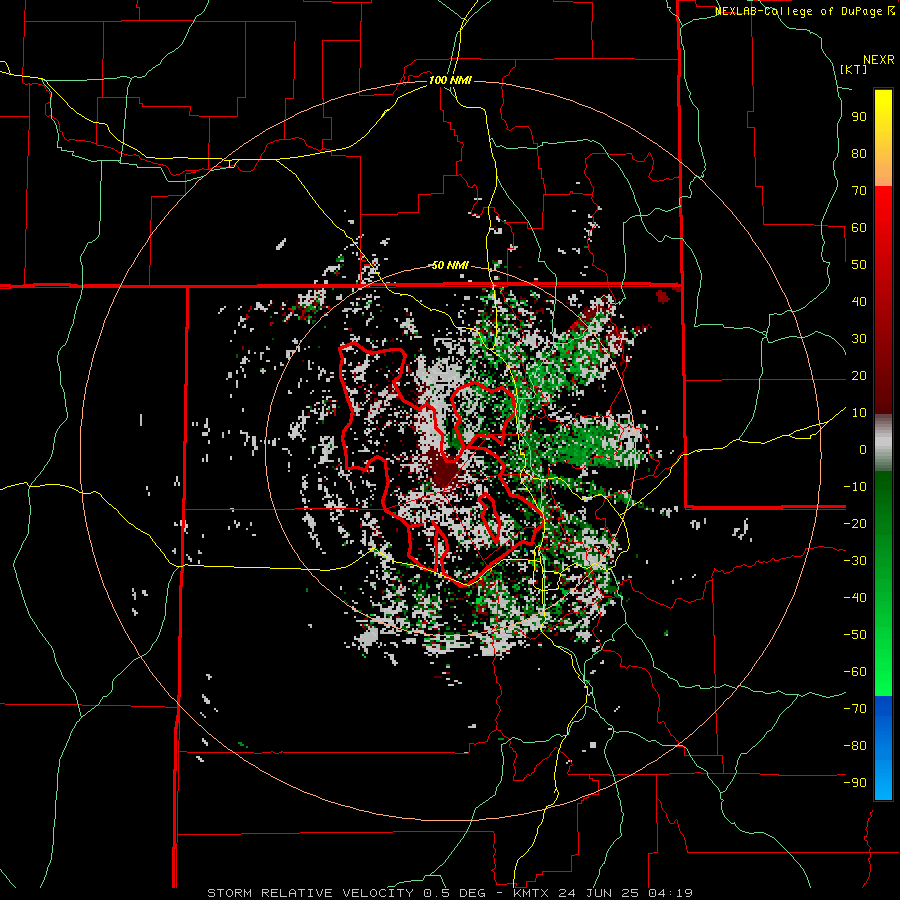Click the -80 value on velocity scale
Screen dimensions: 900x900
pyautogui.click(x=855, y=746)
